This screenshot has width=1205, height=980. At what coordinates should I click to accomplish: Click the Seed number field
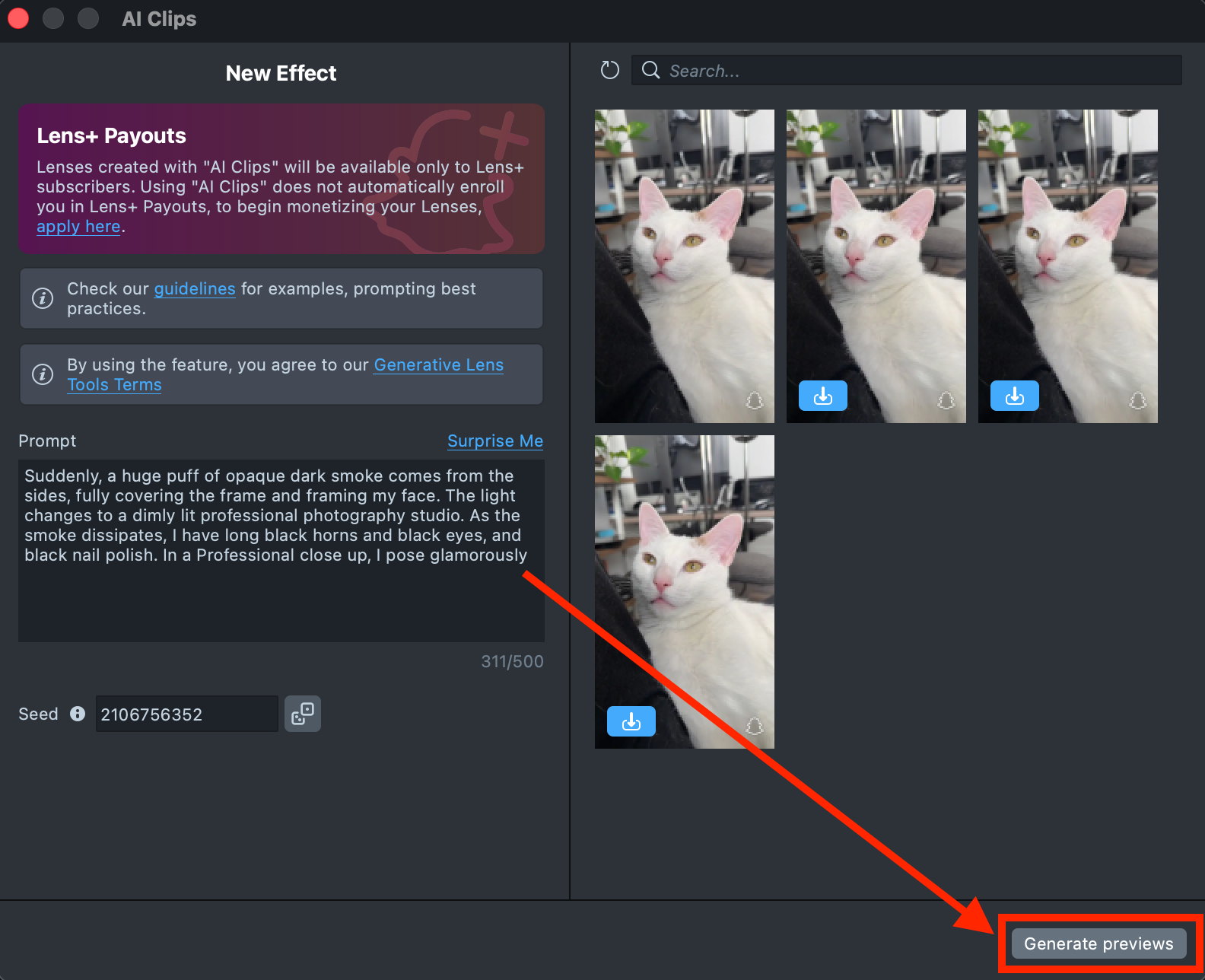(x=187, y=714)
